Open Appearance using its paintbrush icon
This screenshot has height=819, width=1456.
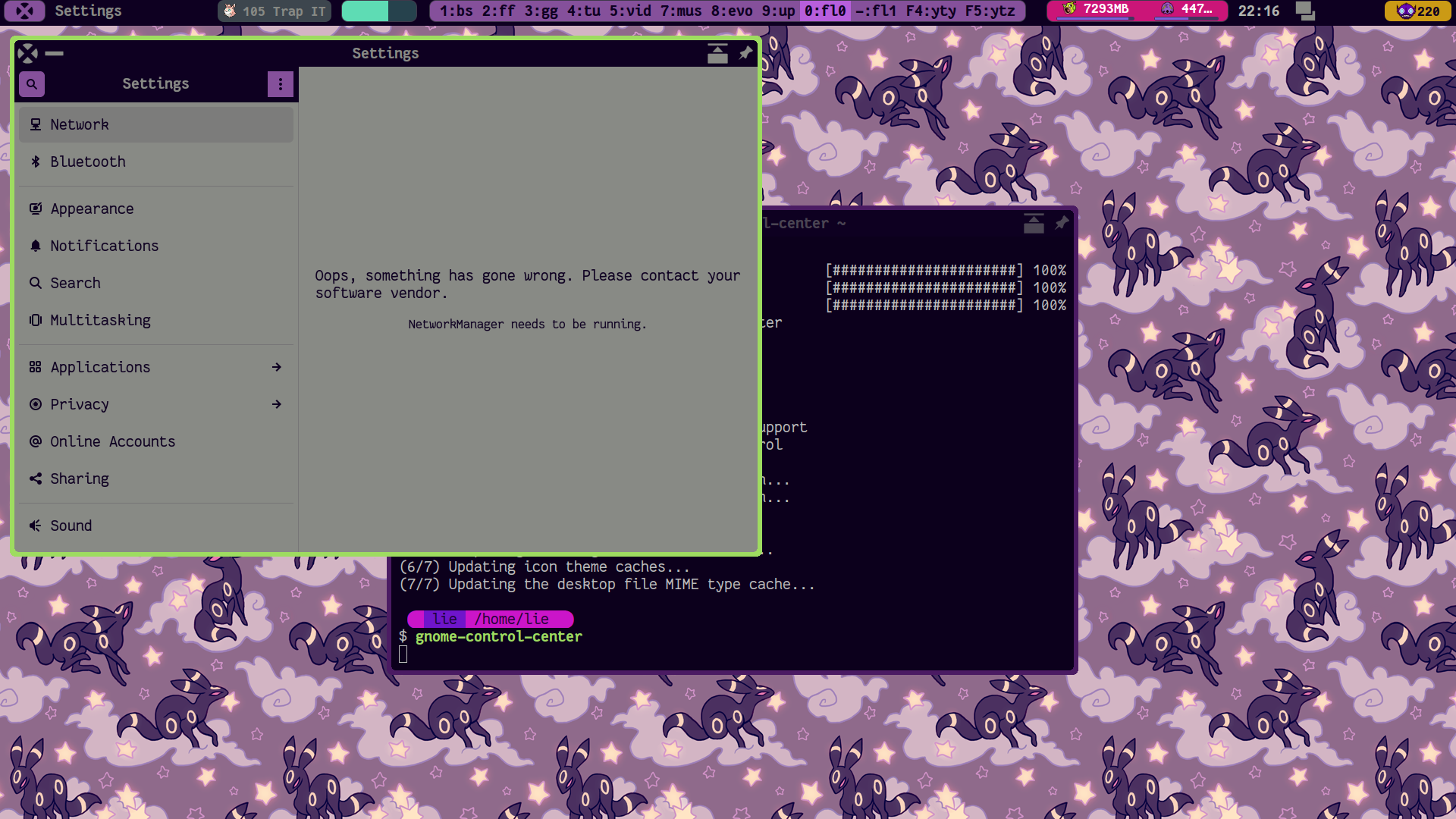click(x=35, y=208)
